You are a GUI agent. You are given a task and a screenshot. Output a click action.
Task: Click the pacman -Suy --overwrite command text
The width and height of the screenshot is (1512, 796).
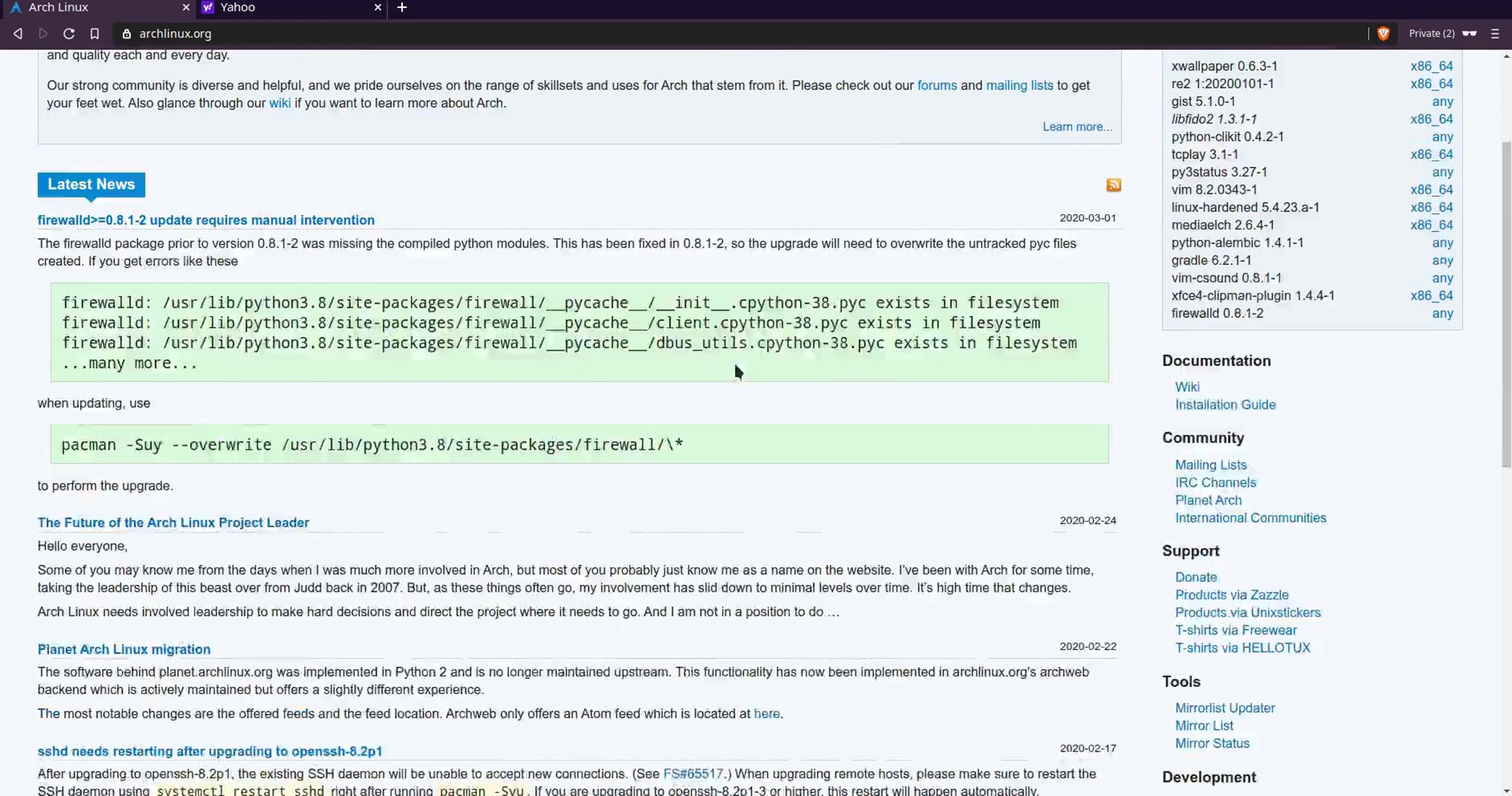[x=372, y=445]
